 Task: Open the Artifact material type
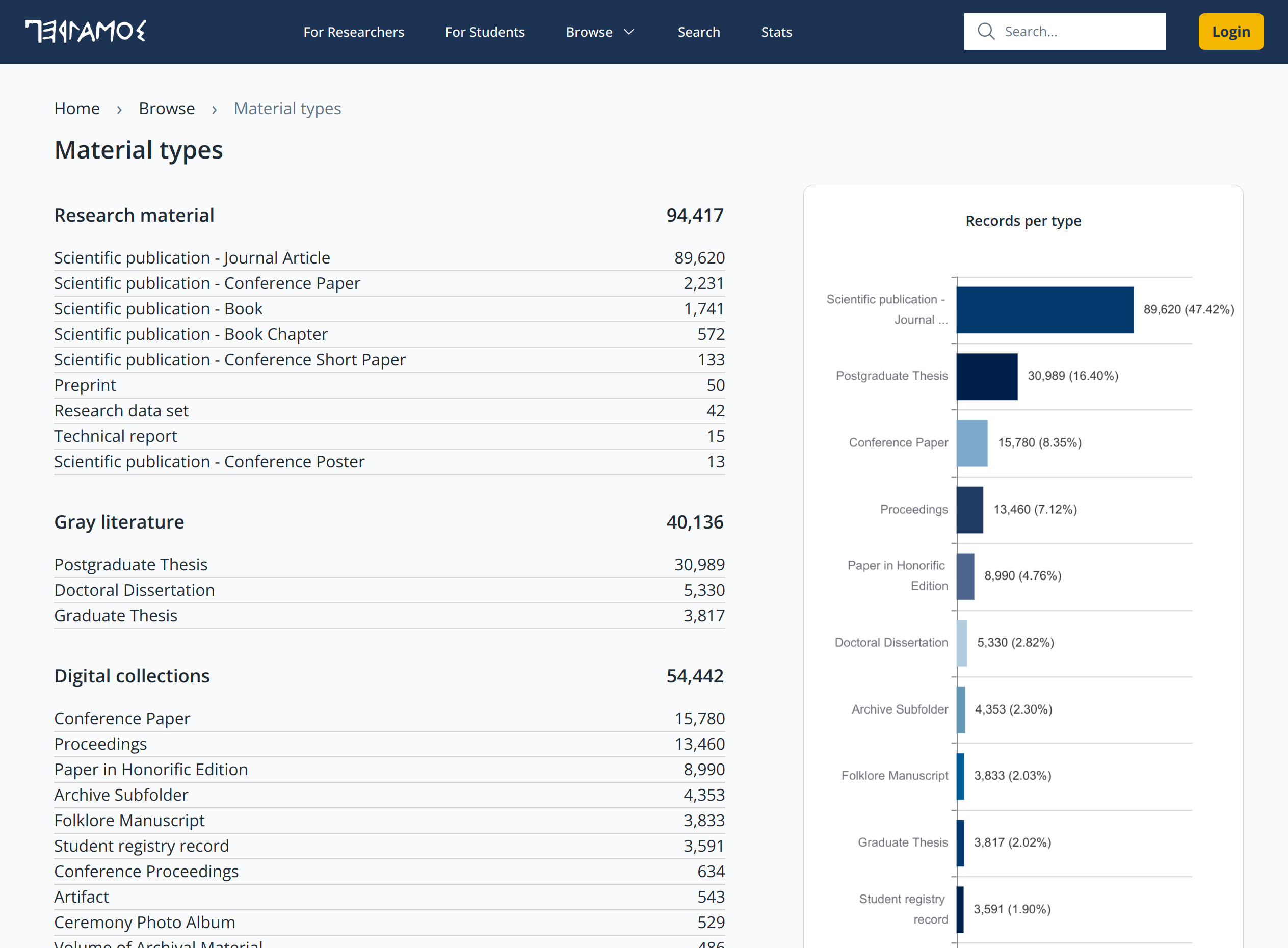[389, 897]
